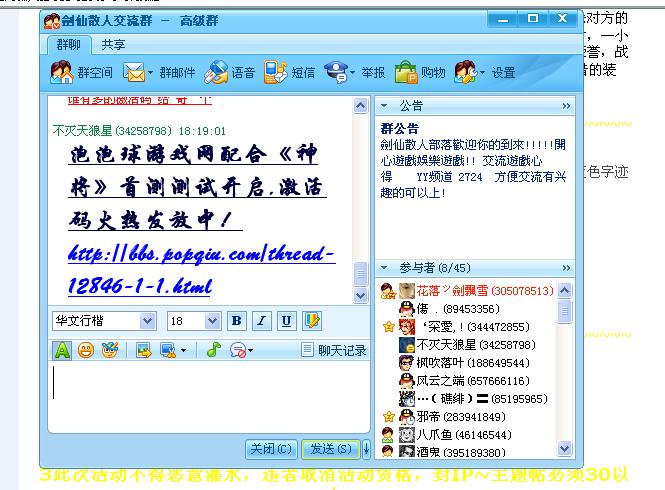
Task: Open the font size 18 dropdown
Action: click(x=212, y=321)
